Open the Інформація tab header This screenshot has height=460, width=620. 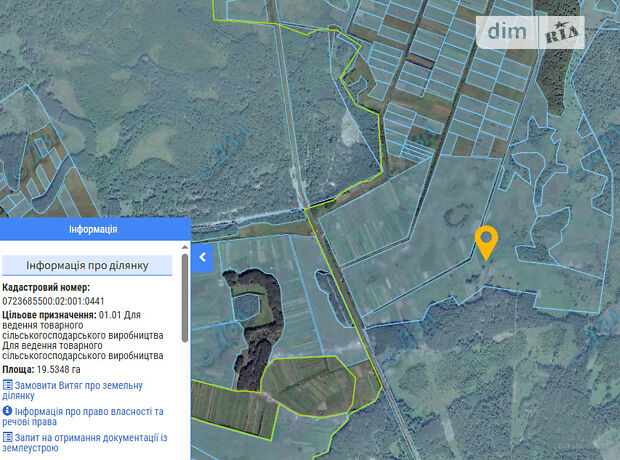[x=93, y=229]
